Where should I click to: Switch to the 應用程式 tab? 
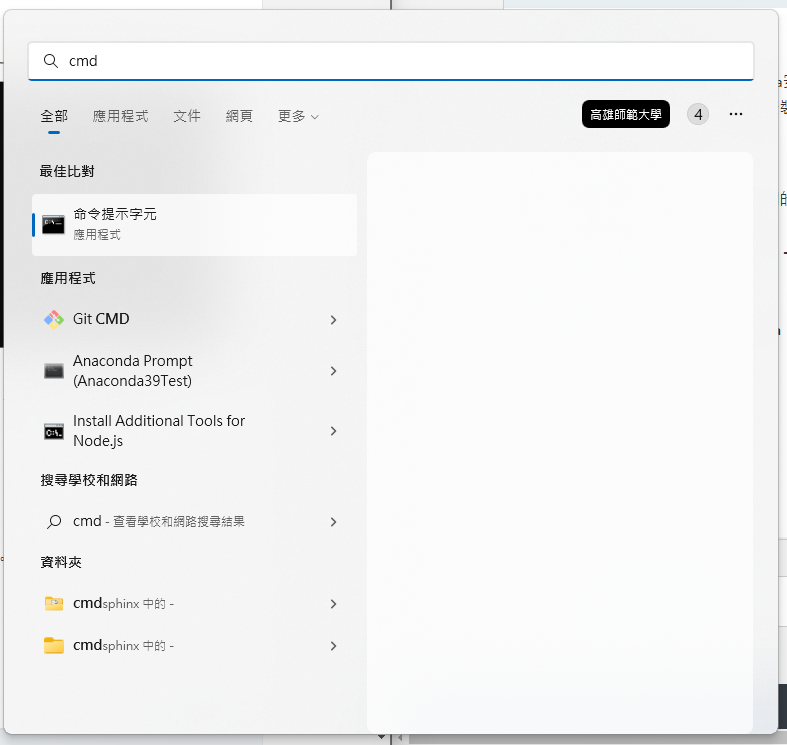click(x=120, y=116)
